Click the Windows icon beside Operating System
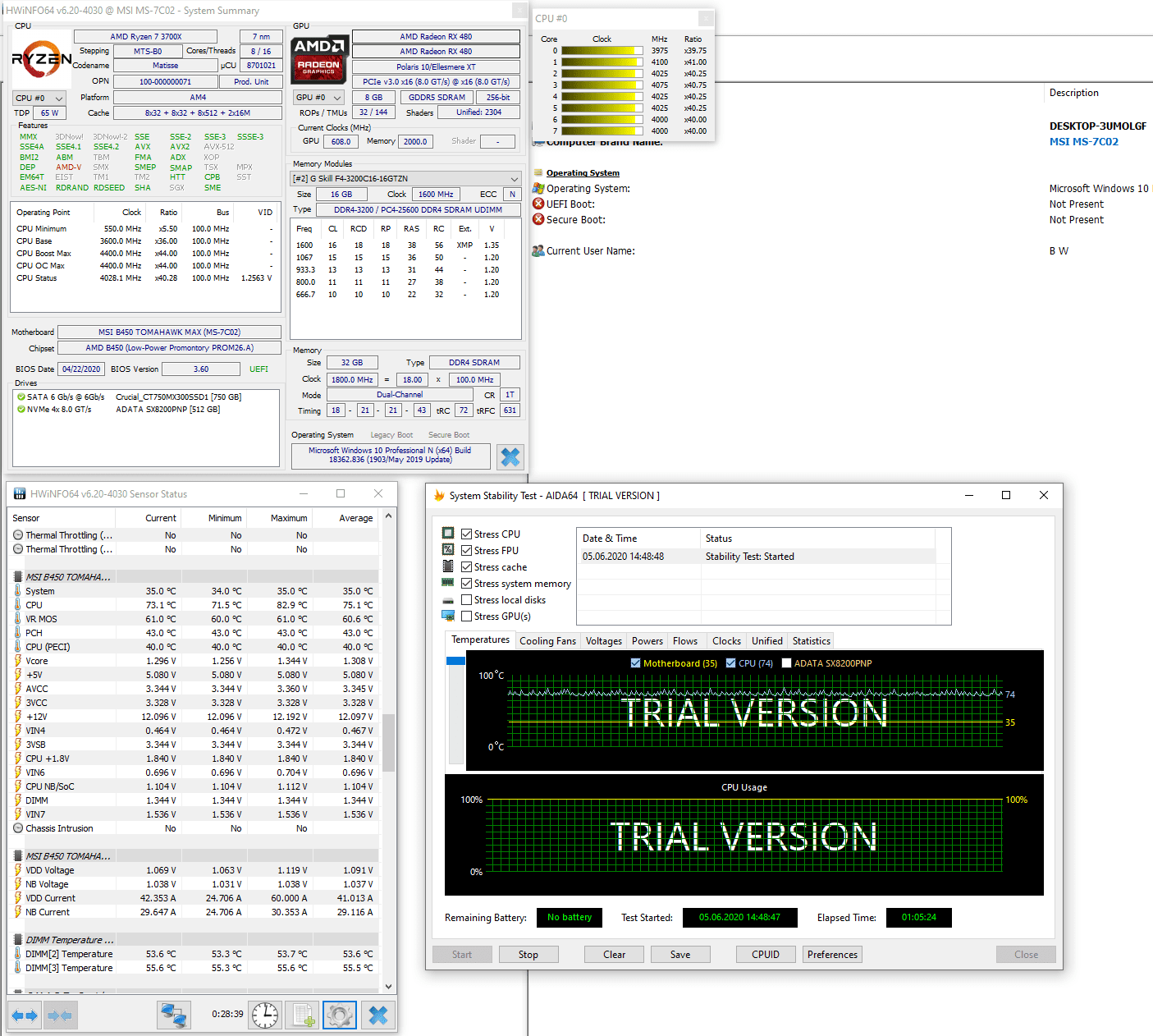 click(538, 188)
